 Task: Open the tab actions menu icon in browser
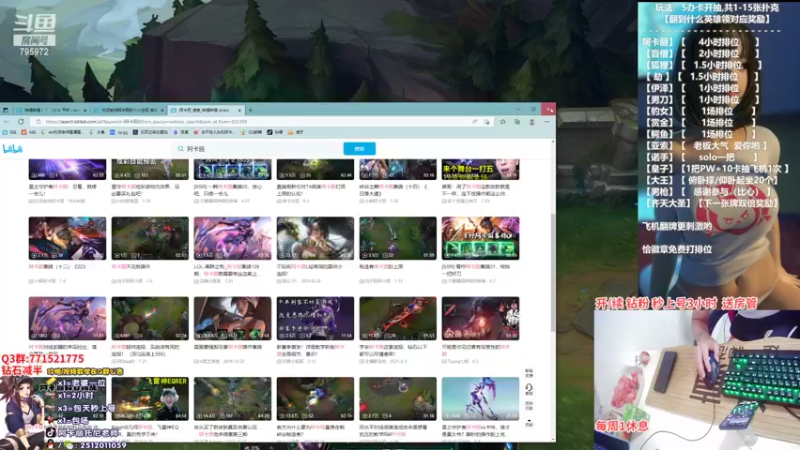point(6,110)
